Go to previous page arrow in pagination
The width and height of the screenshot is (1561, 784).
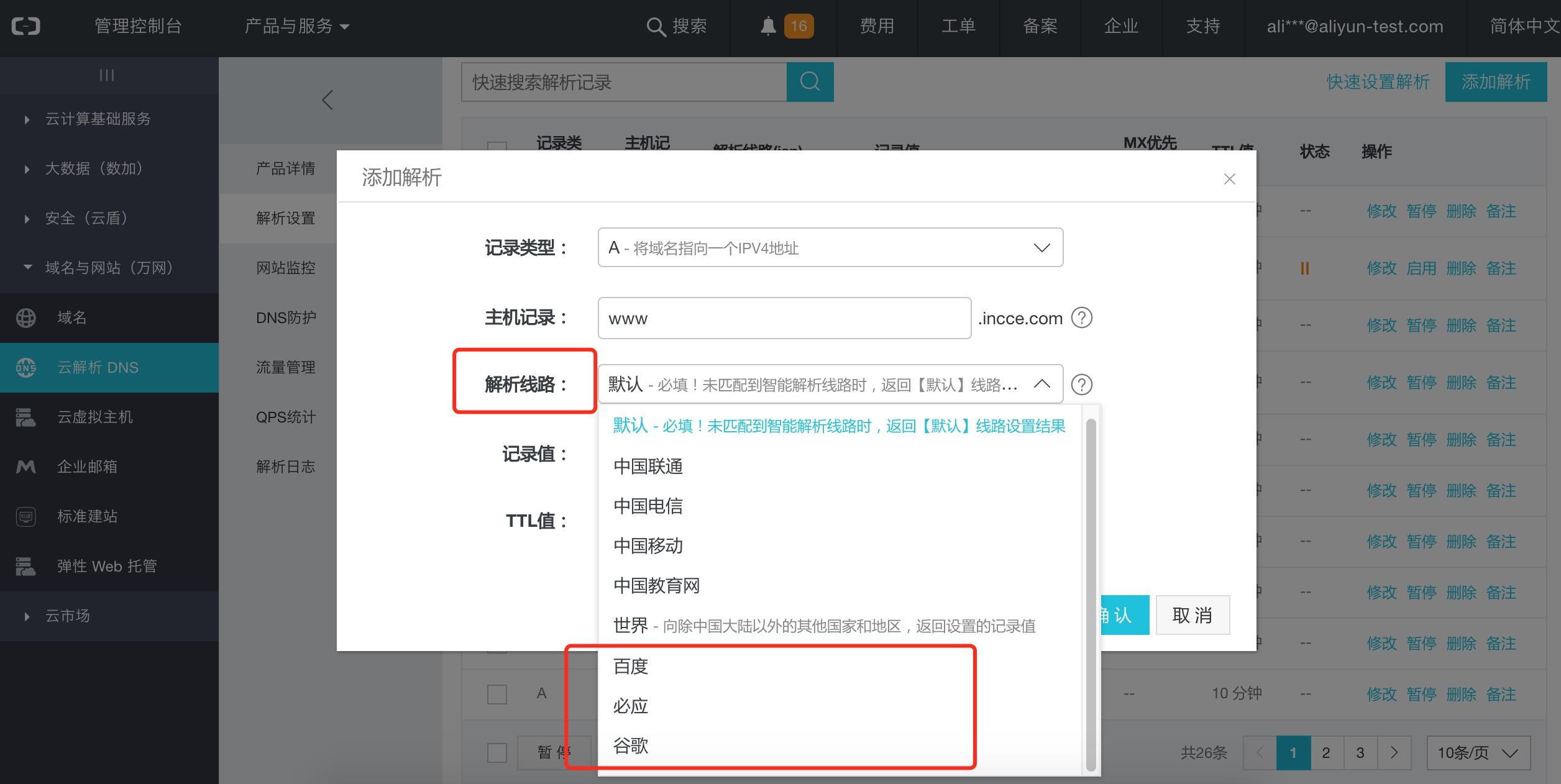point(1260,753)
